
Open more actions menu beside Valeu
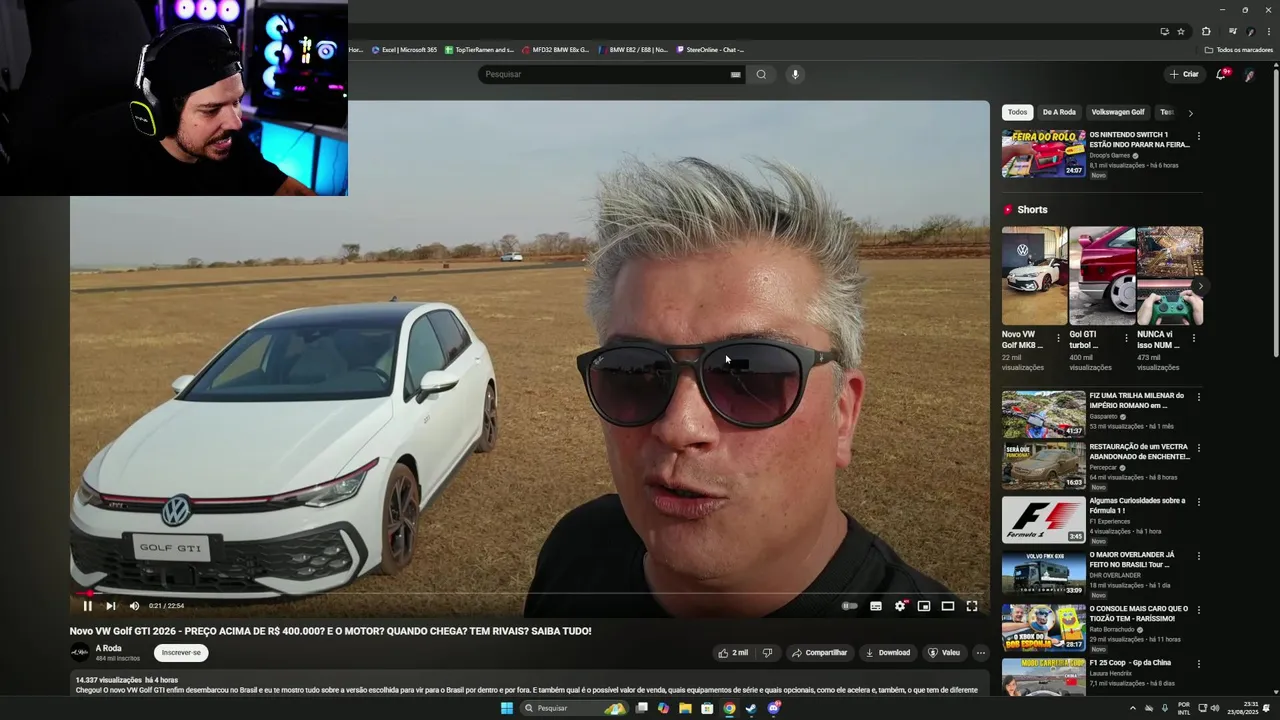click(x=981, y=653)
